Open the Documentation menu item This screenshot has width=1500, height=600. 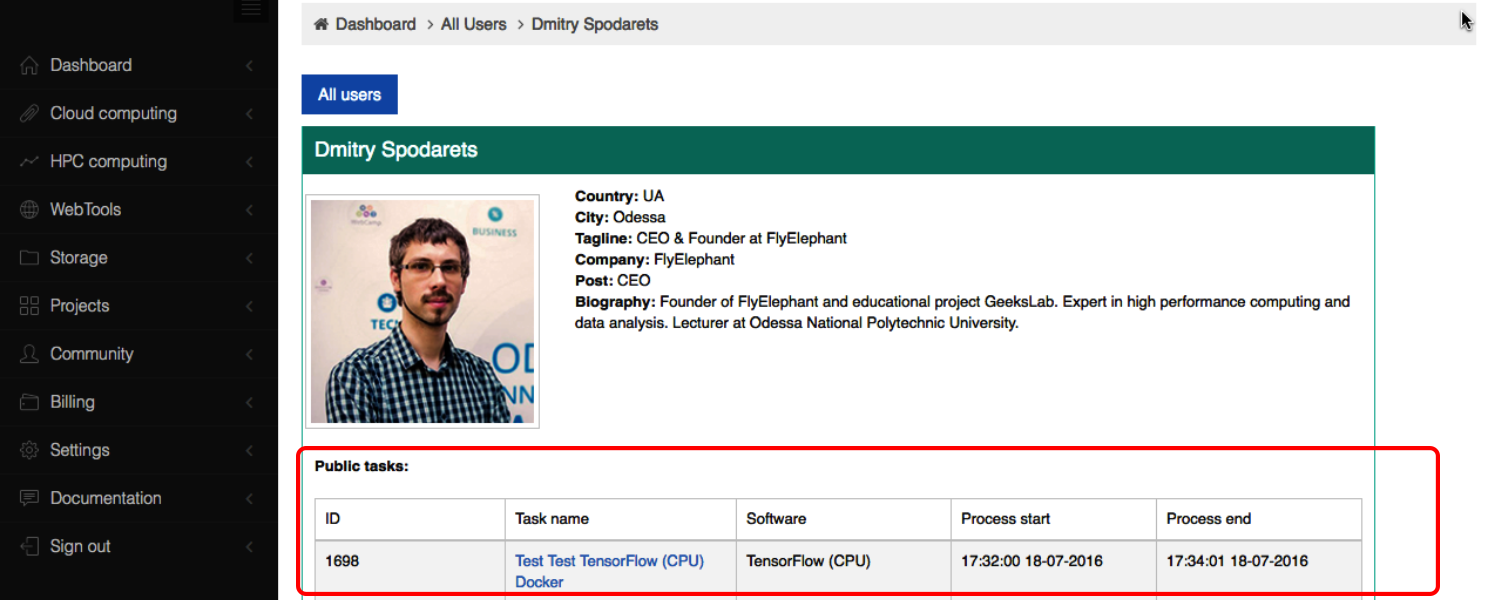105,498
